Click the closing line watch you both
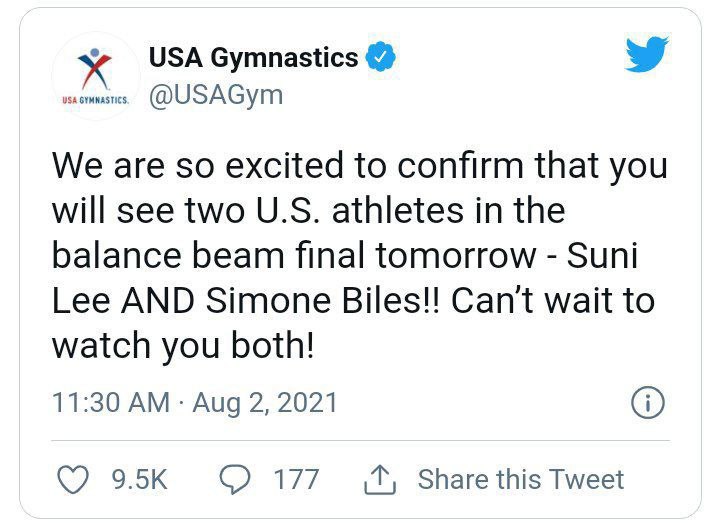Image resolution: width=720 pixels, height=523 pixels. pyautogui.click(x=182, y=345)
